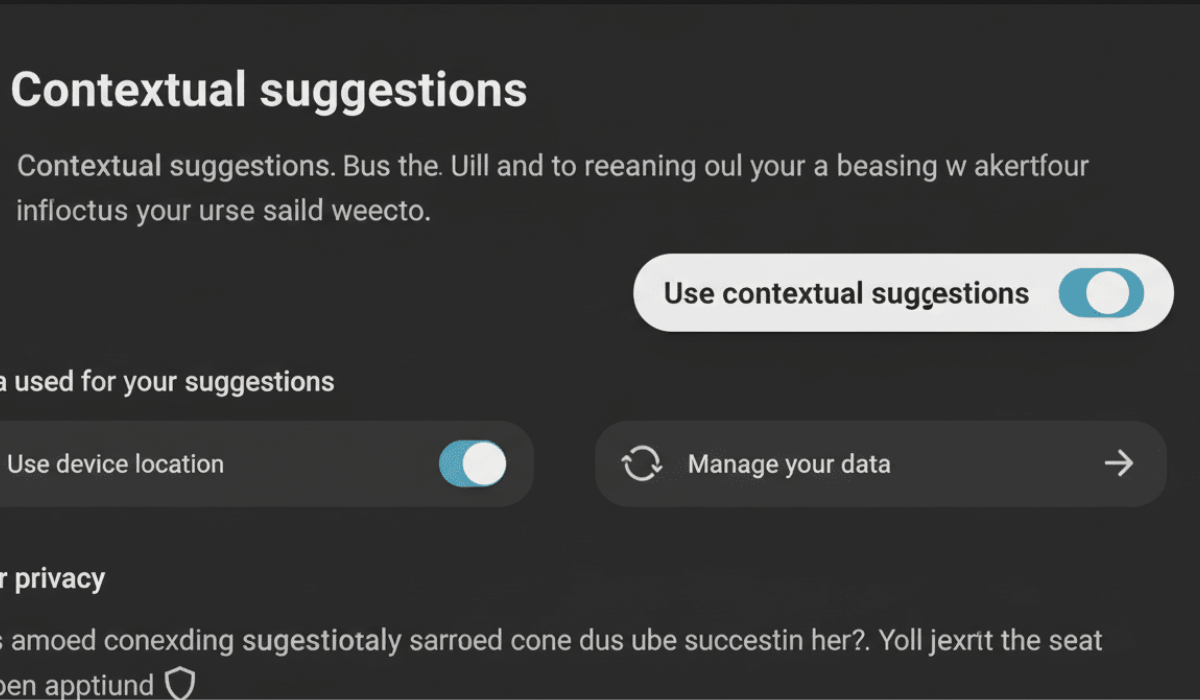Click the shield icon in the privacy section

(179, 684)
